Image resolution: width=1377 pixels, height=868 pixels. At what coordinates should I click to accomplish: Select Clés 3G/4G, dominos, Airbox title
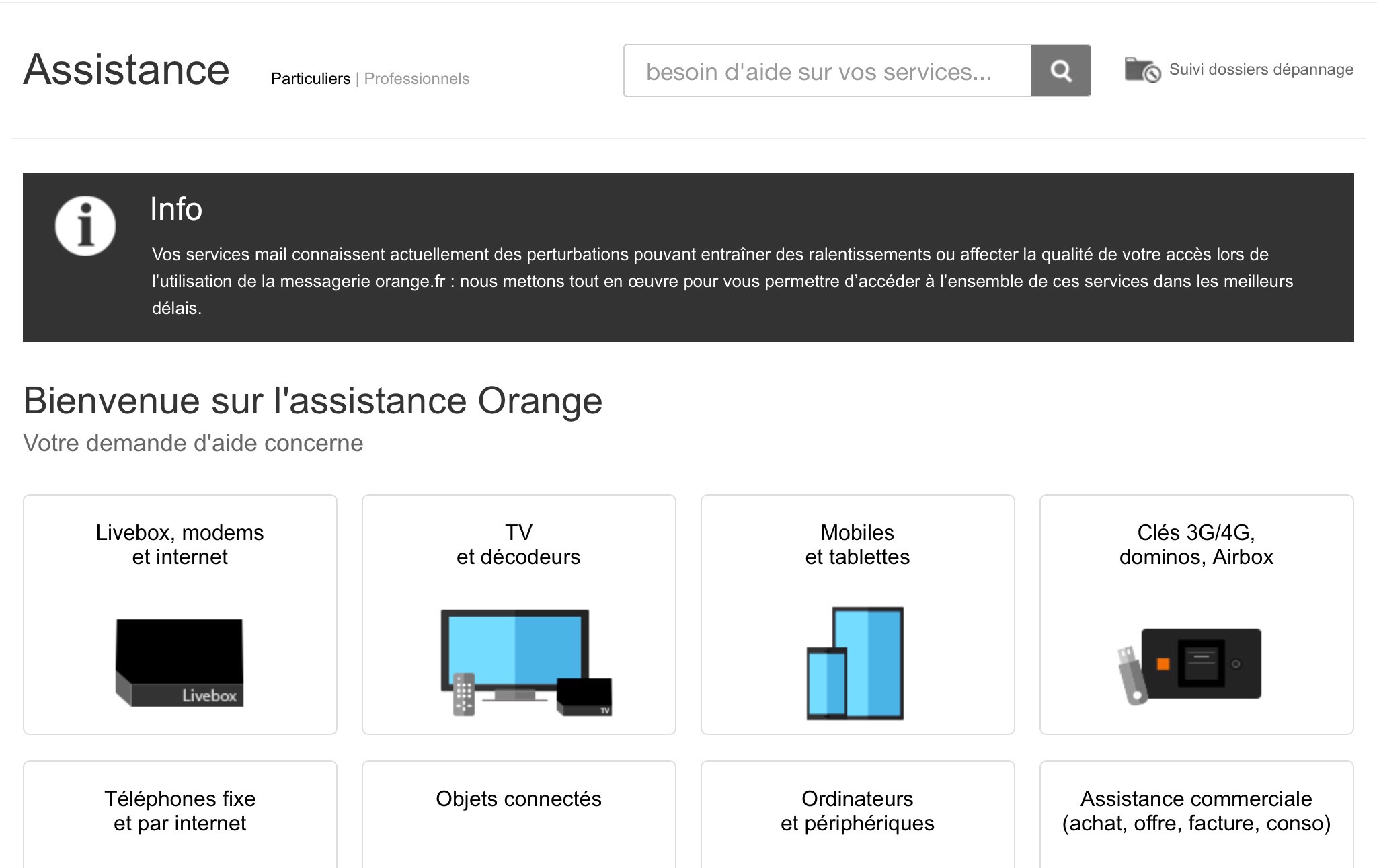pos(1196,545)
